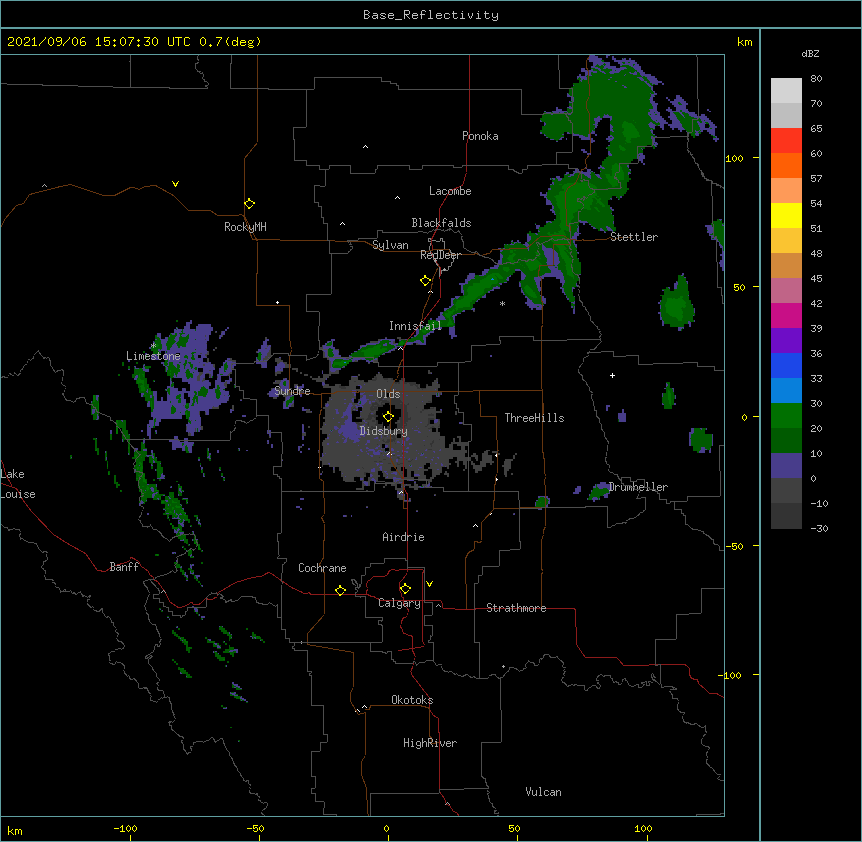The width and height of the screenshot is (862, 842).
Task: Select the Lacombe label
Action: point(450,191)
